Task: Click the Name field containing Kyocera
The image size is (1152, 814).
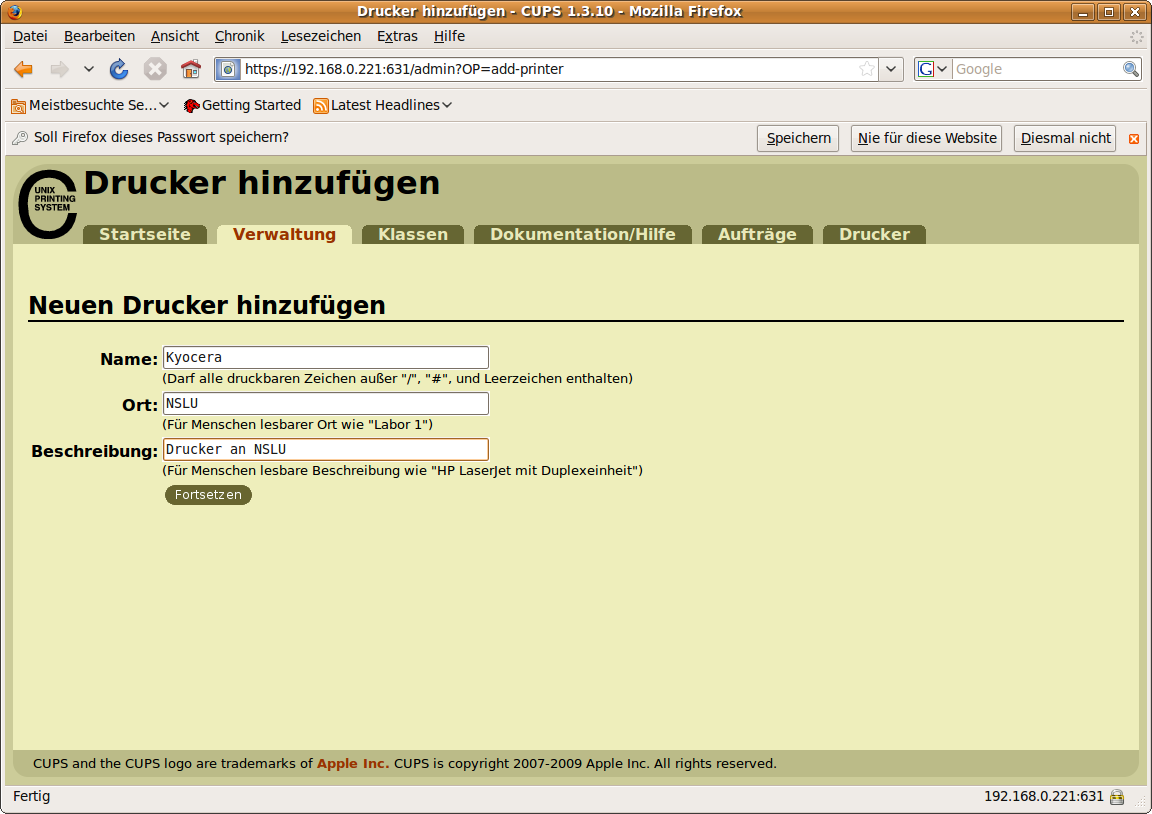Action: [x=325, y=358]
